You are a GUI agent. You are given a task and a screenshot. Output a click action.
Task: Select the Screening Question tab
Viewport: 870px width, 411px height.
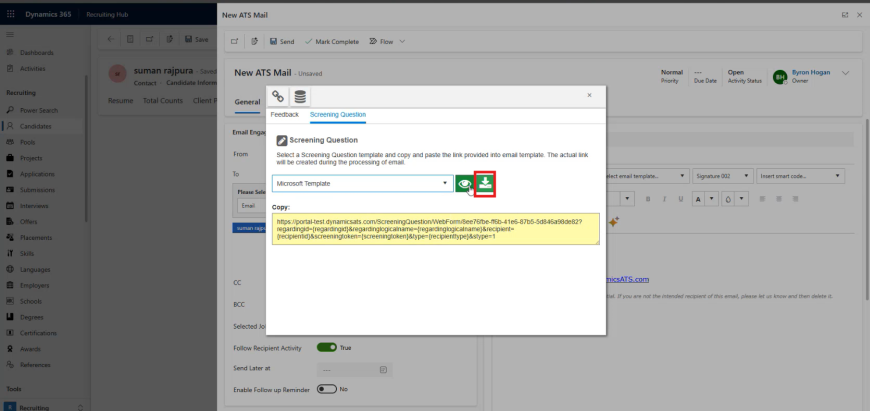pos(338,115)
